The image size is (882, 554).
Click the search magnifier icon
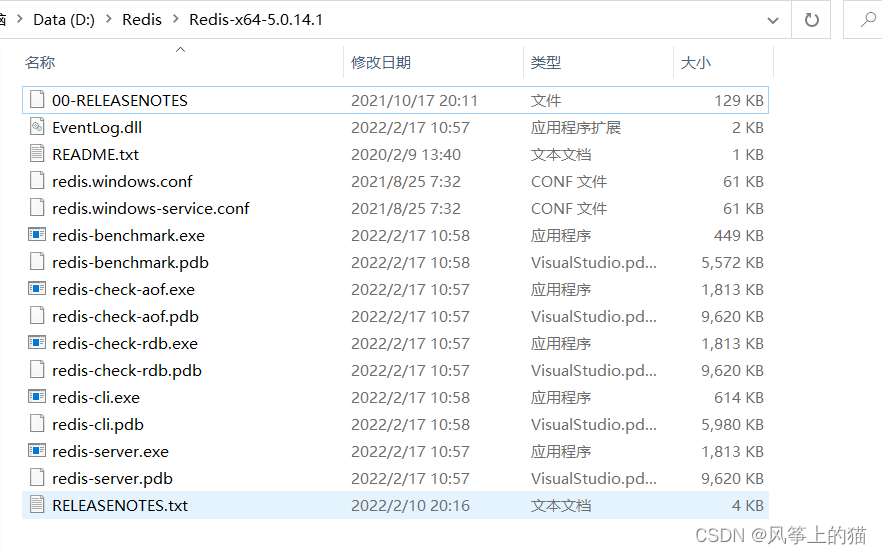pos(868,20)
